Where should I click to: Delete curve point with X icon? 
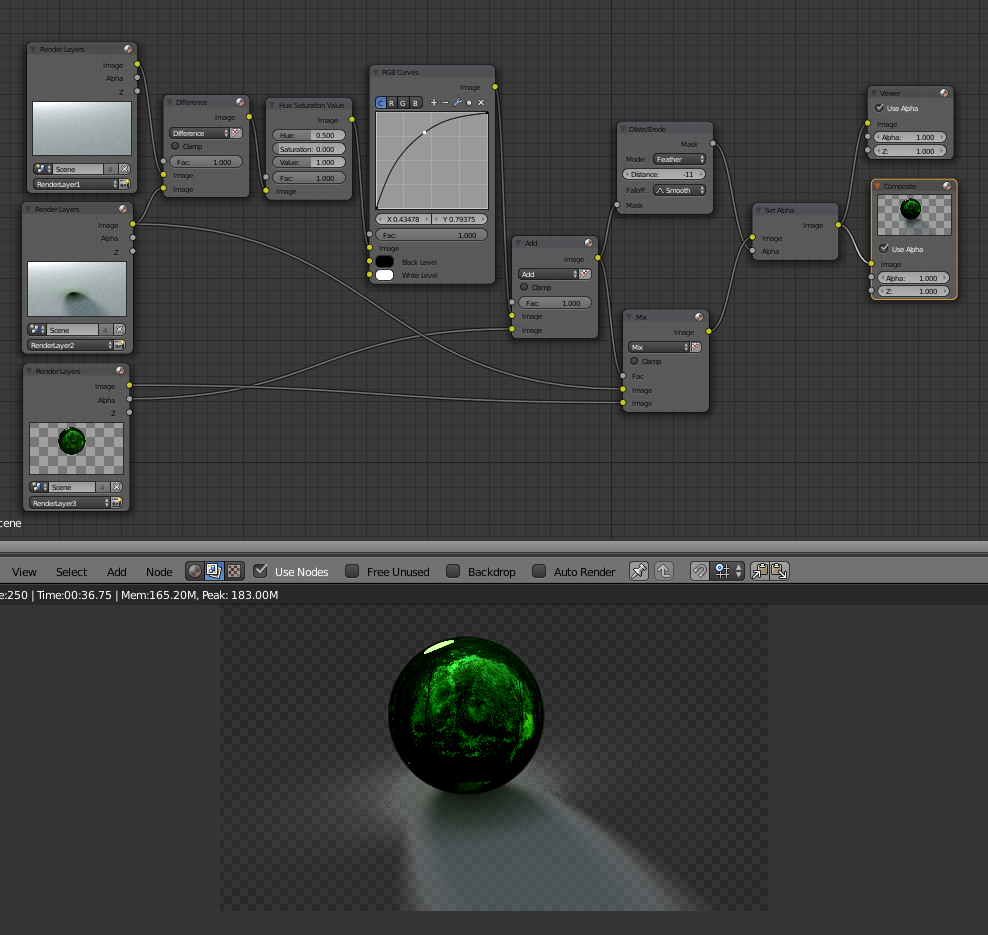pyautogui.click(x=481, y=103)
